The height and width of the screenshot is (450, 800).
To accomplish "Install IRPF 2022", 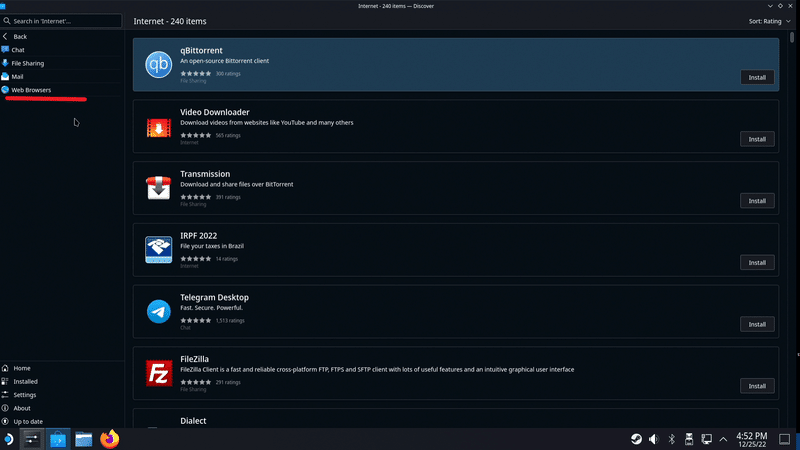I will [757, 263].
